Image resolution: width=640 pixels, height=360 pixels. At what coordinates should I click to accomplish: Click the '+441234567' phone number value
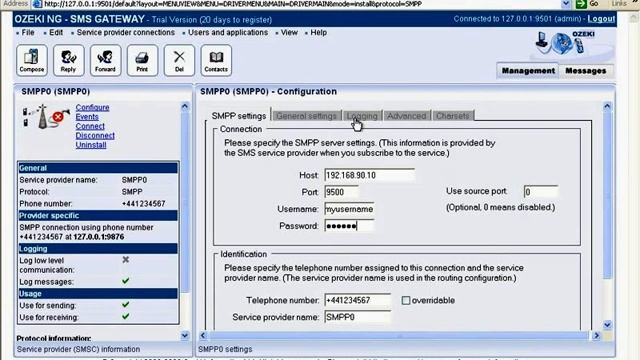[x=144, y=204]
